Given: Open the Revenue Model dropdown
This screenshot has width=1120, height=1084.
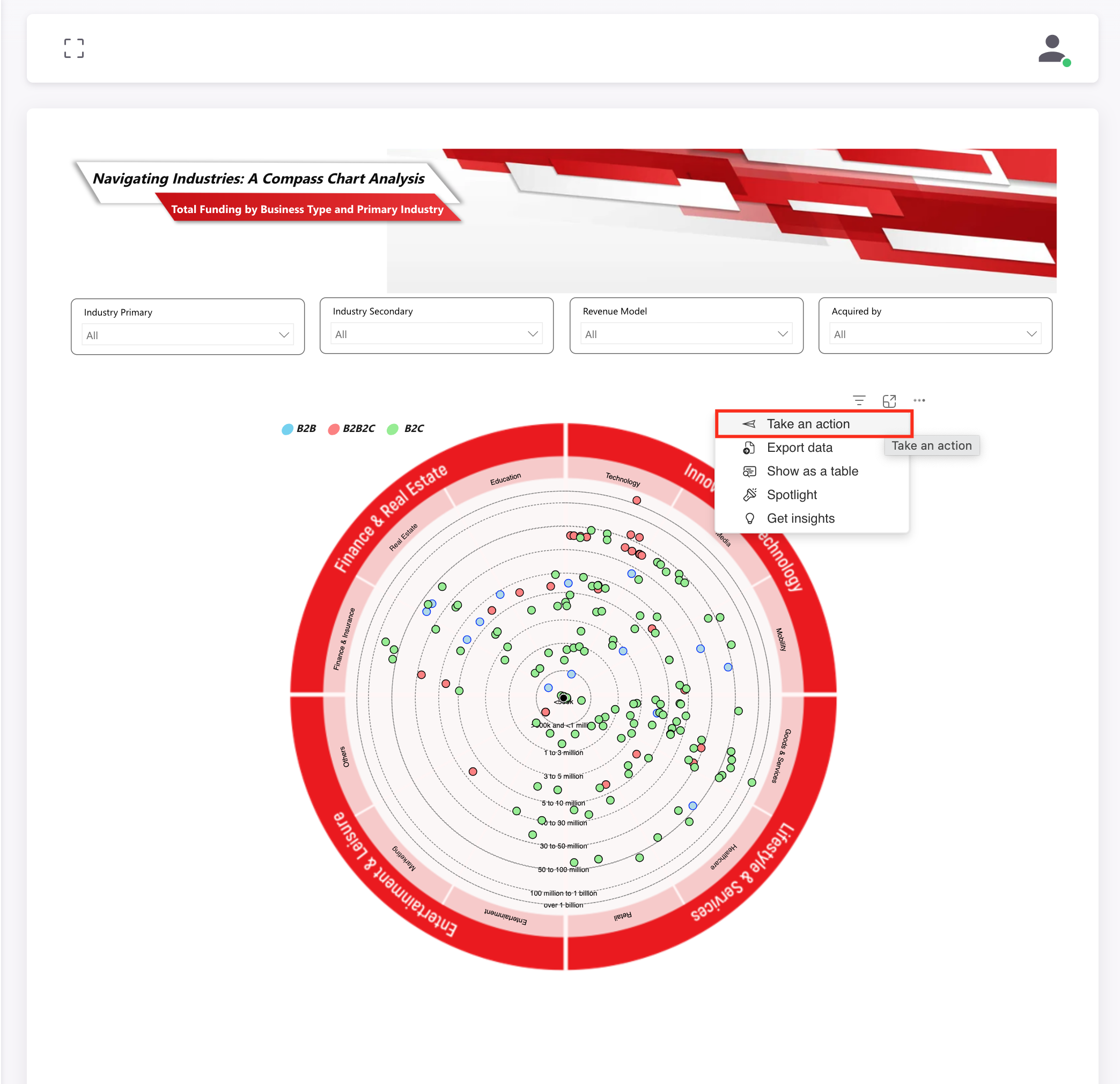Looking at the screenshot, I should (x=686, y=334).
